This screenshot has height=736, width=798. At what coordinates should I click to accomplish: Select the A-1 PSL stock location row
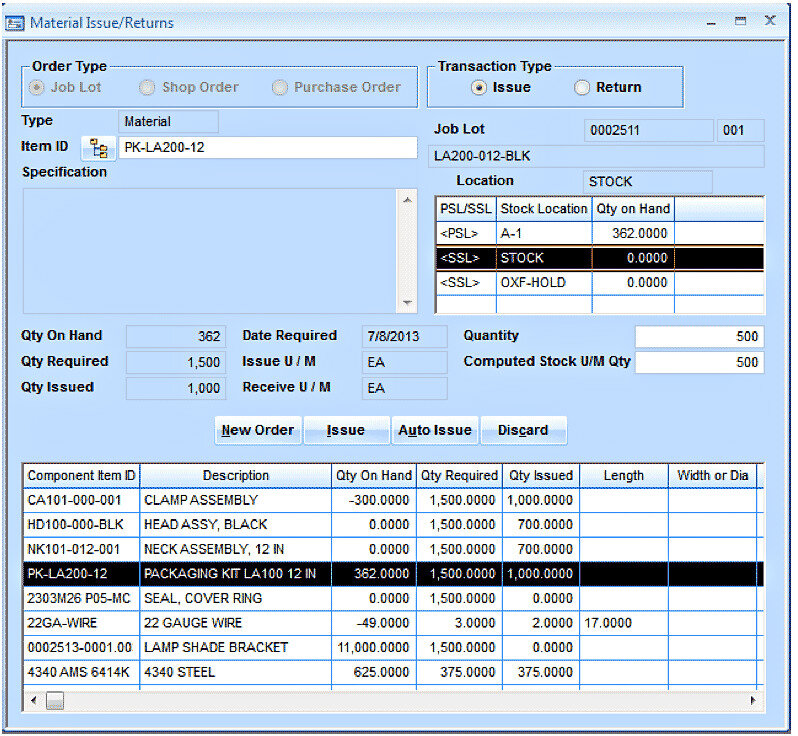[543, 233]
